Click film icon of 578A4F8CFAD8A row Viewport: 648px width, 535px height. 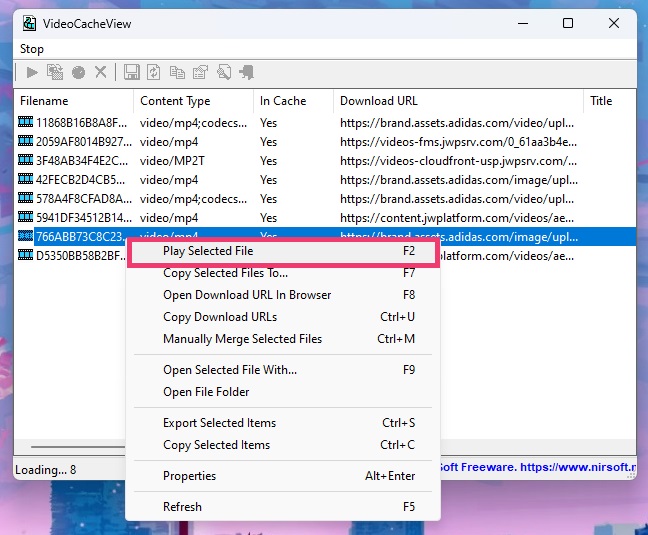pyautogui.click(x=26, y=198)
